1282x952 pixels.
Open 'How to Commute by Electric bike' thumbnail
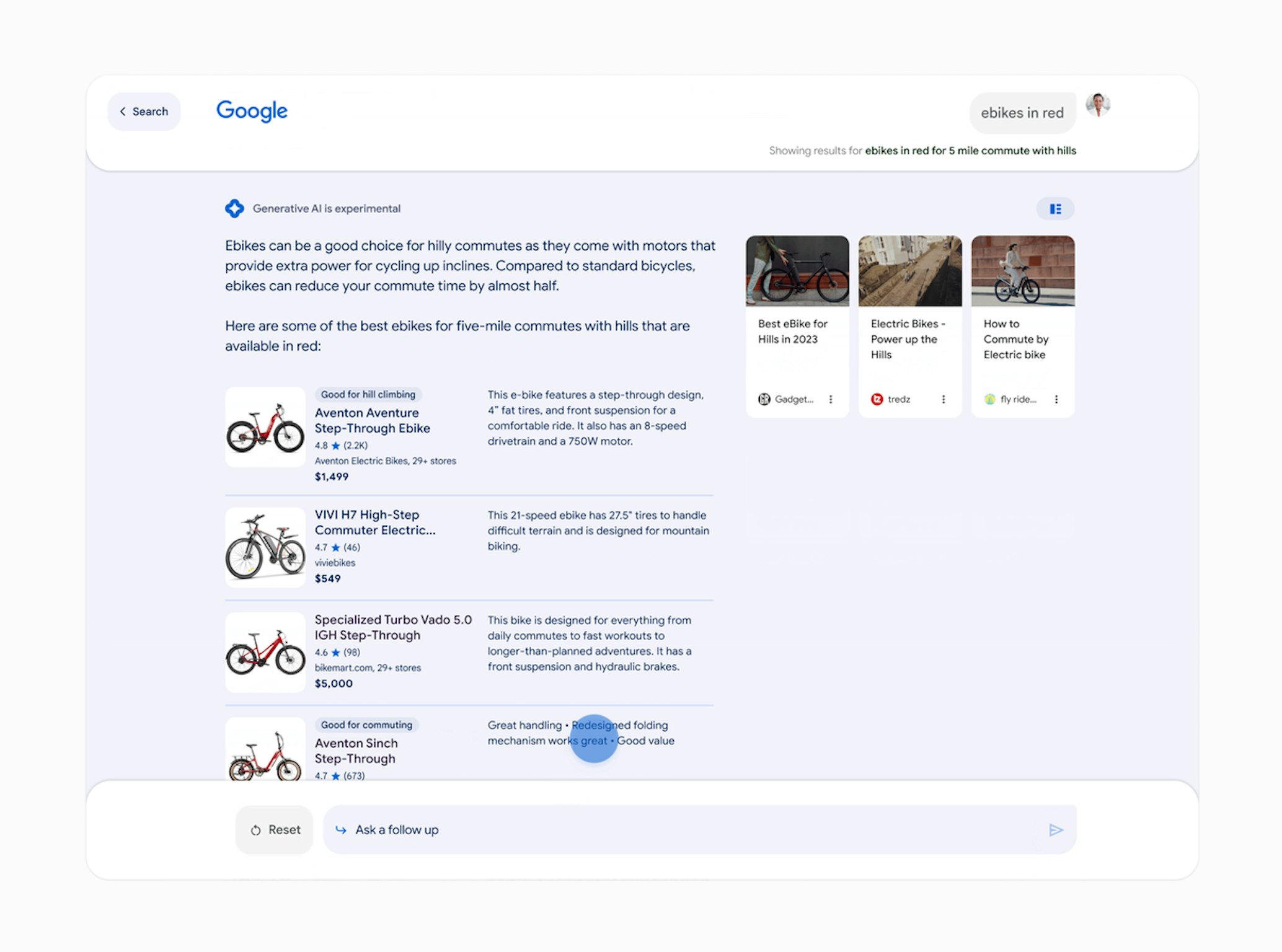1023,271
